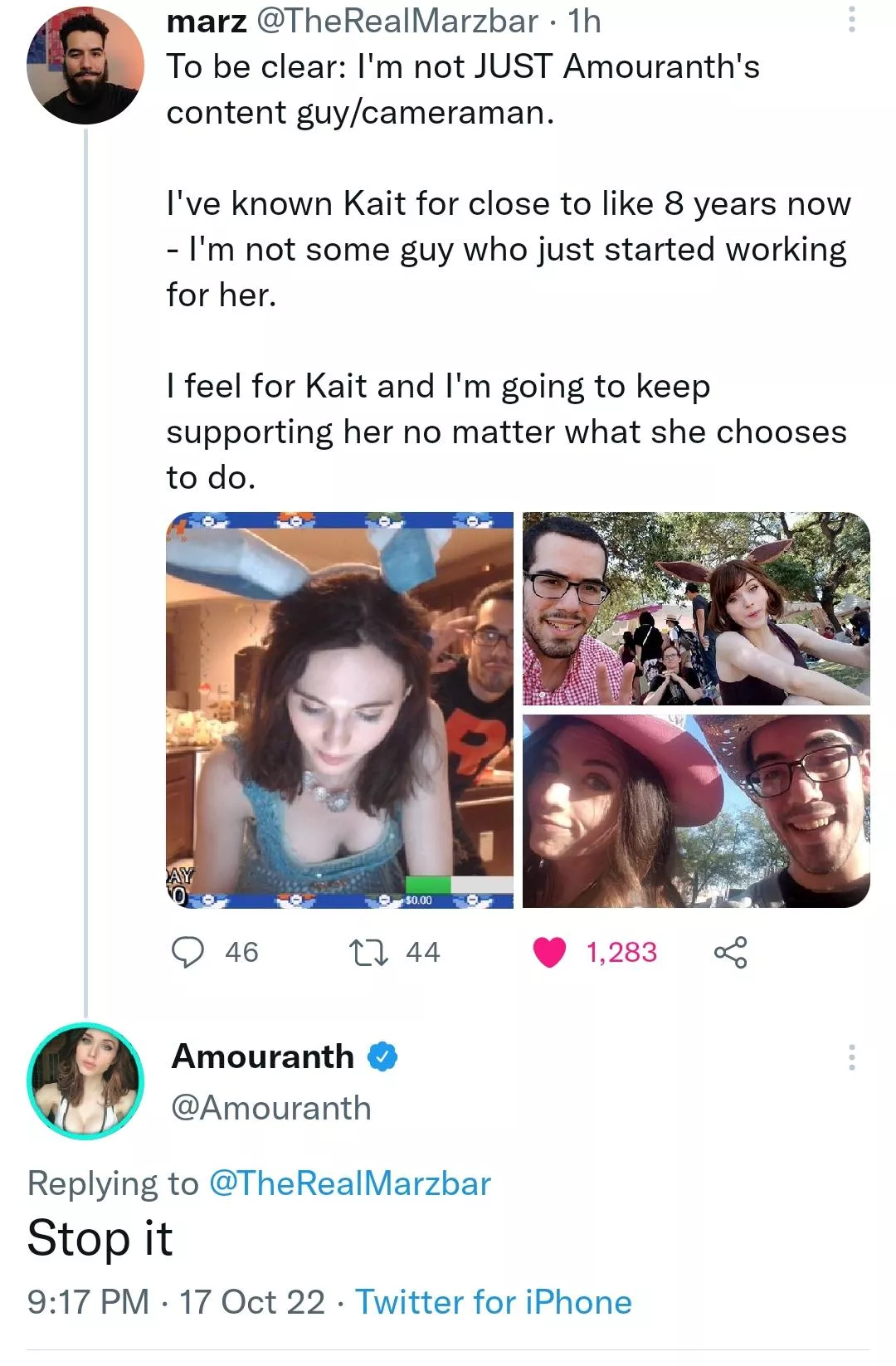Open the marz display name
This screenshot has height=1366, width=896.
207,21
